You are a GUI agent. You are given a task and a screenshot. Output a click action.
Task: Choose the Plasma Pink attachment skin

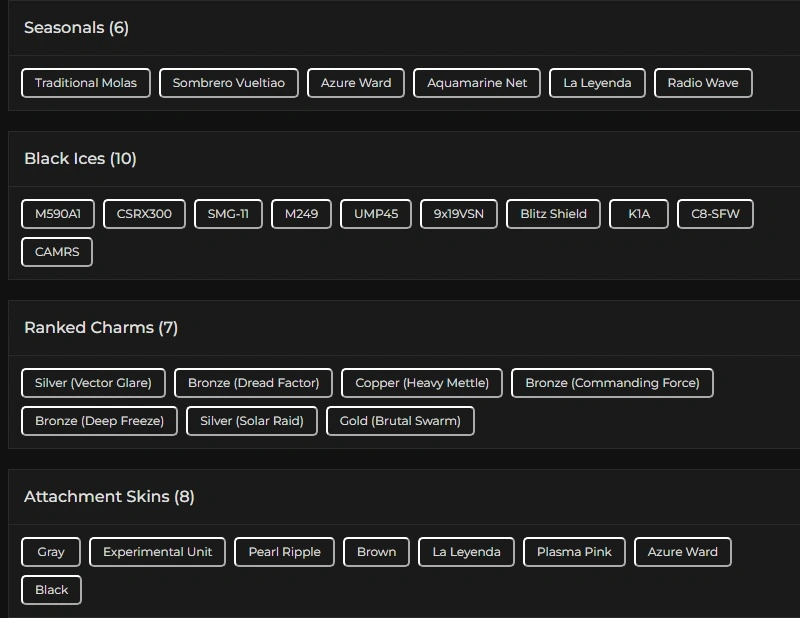[574, 552]
